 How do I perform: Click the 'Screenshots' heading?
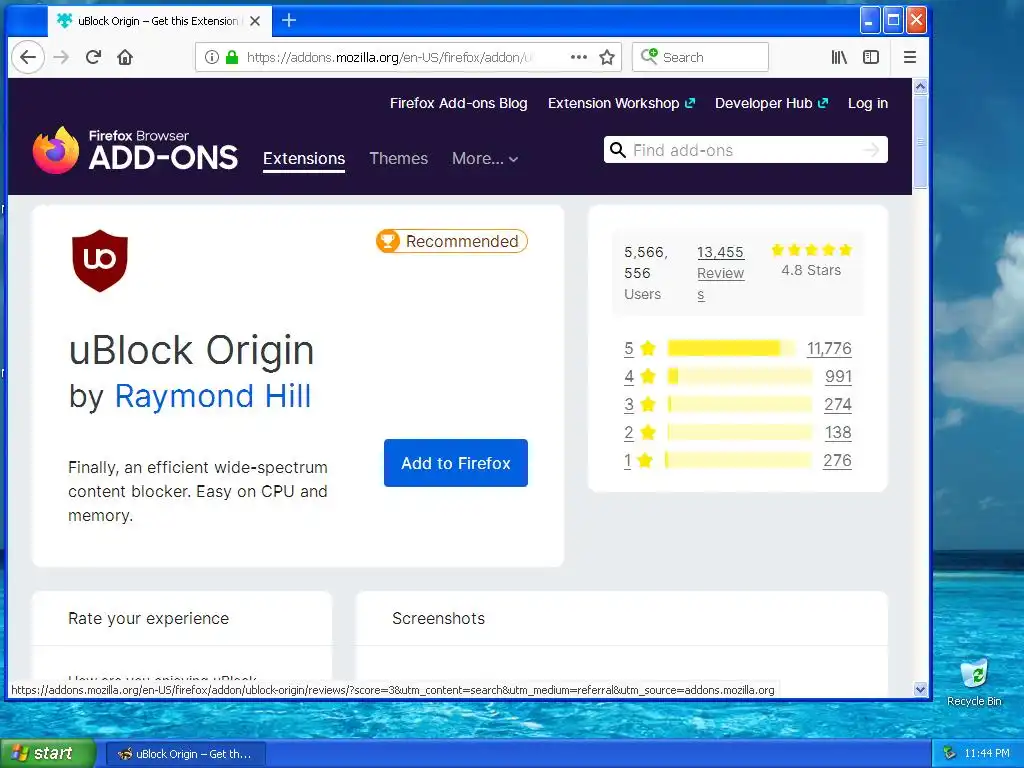(x=439, y=618)
